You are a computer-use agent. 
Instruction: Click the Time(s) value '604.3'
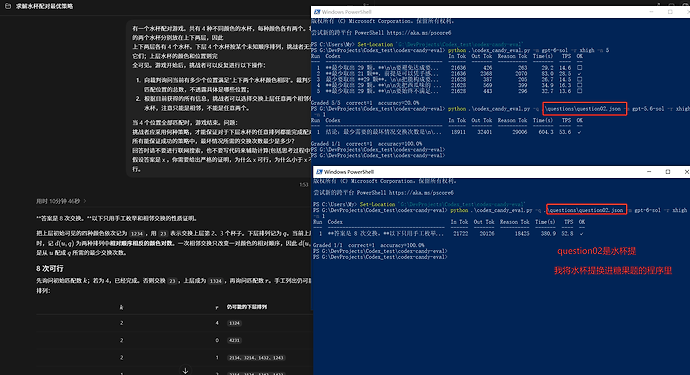(545, 132)
